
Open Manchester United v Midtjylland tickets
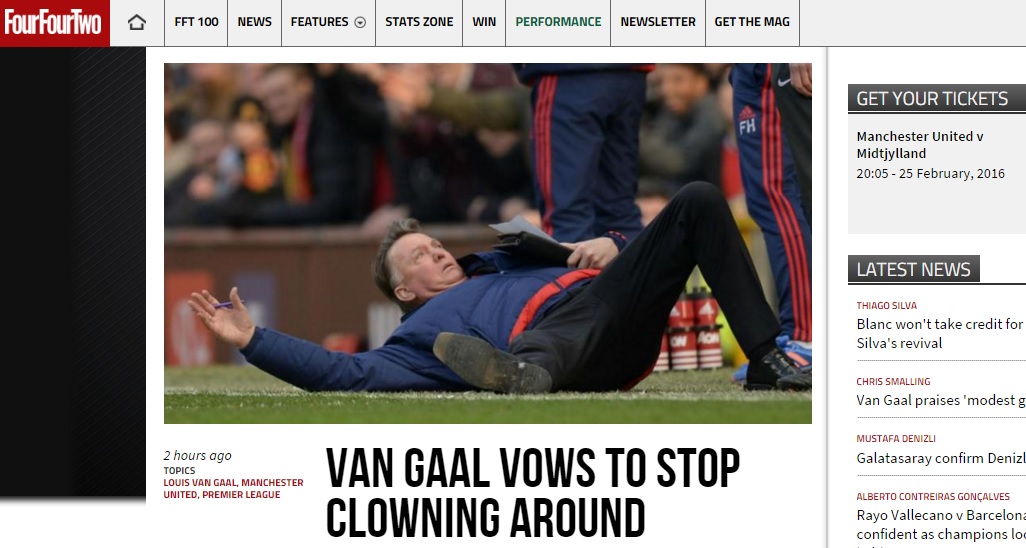pyautogui.click(x=919, y=145)
